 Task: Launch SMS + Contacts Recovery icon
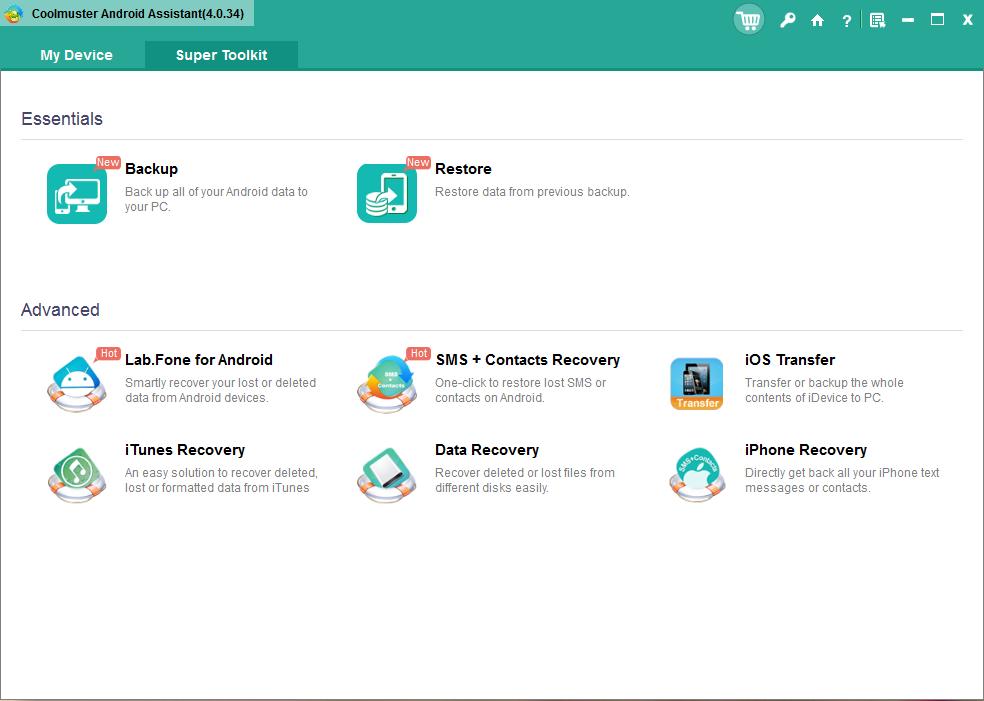387,384
